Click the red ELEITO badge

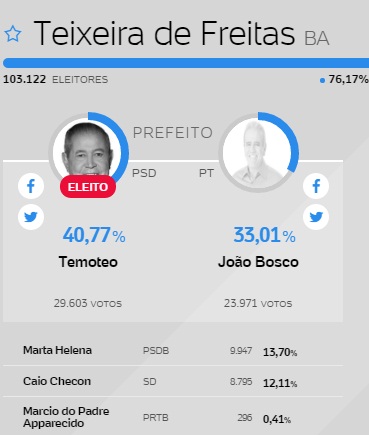click(88, 187)
